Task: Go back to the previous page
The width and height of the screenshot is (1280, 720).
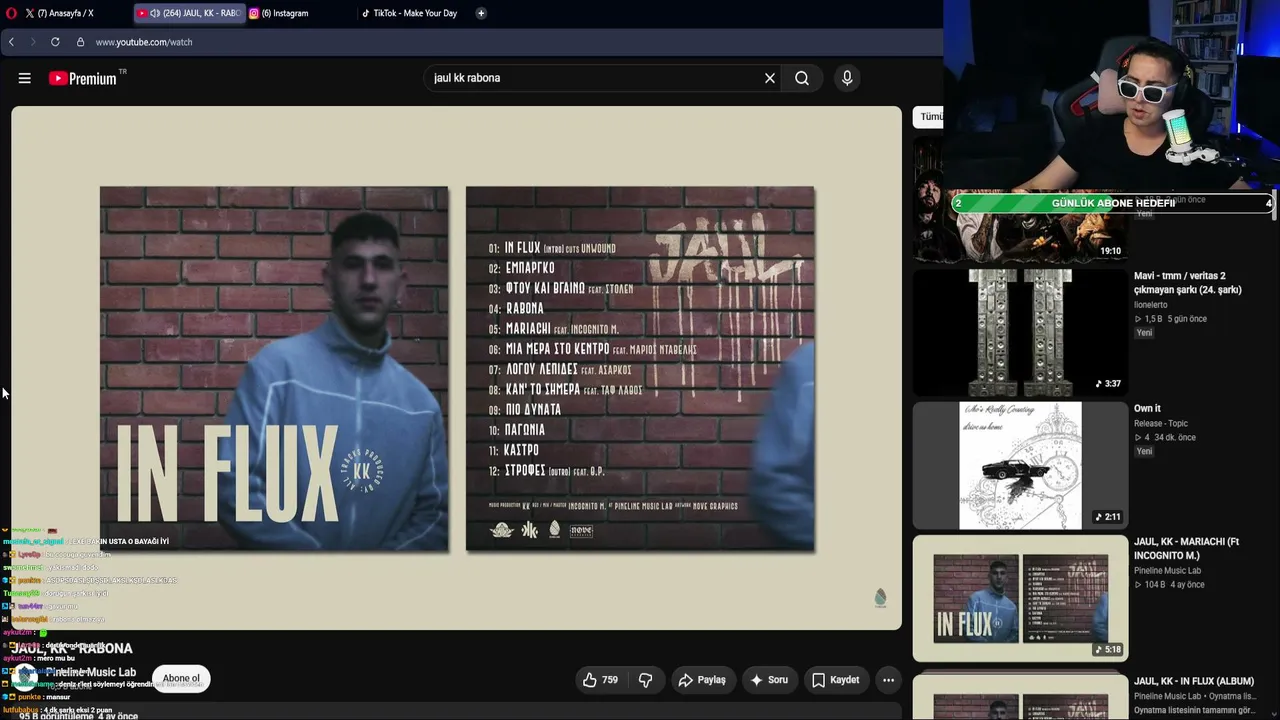Action: coord(11,42)
